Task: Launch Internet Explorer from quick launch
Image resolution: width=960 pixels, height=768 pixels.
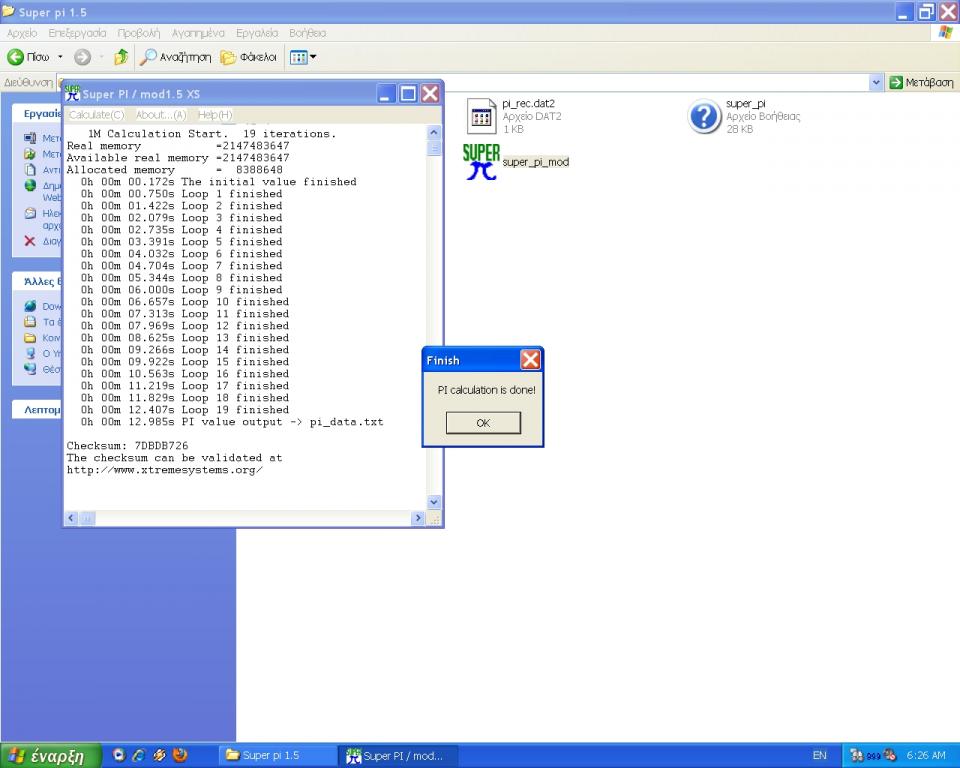Action: click(139, 755)
